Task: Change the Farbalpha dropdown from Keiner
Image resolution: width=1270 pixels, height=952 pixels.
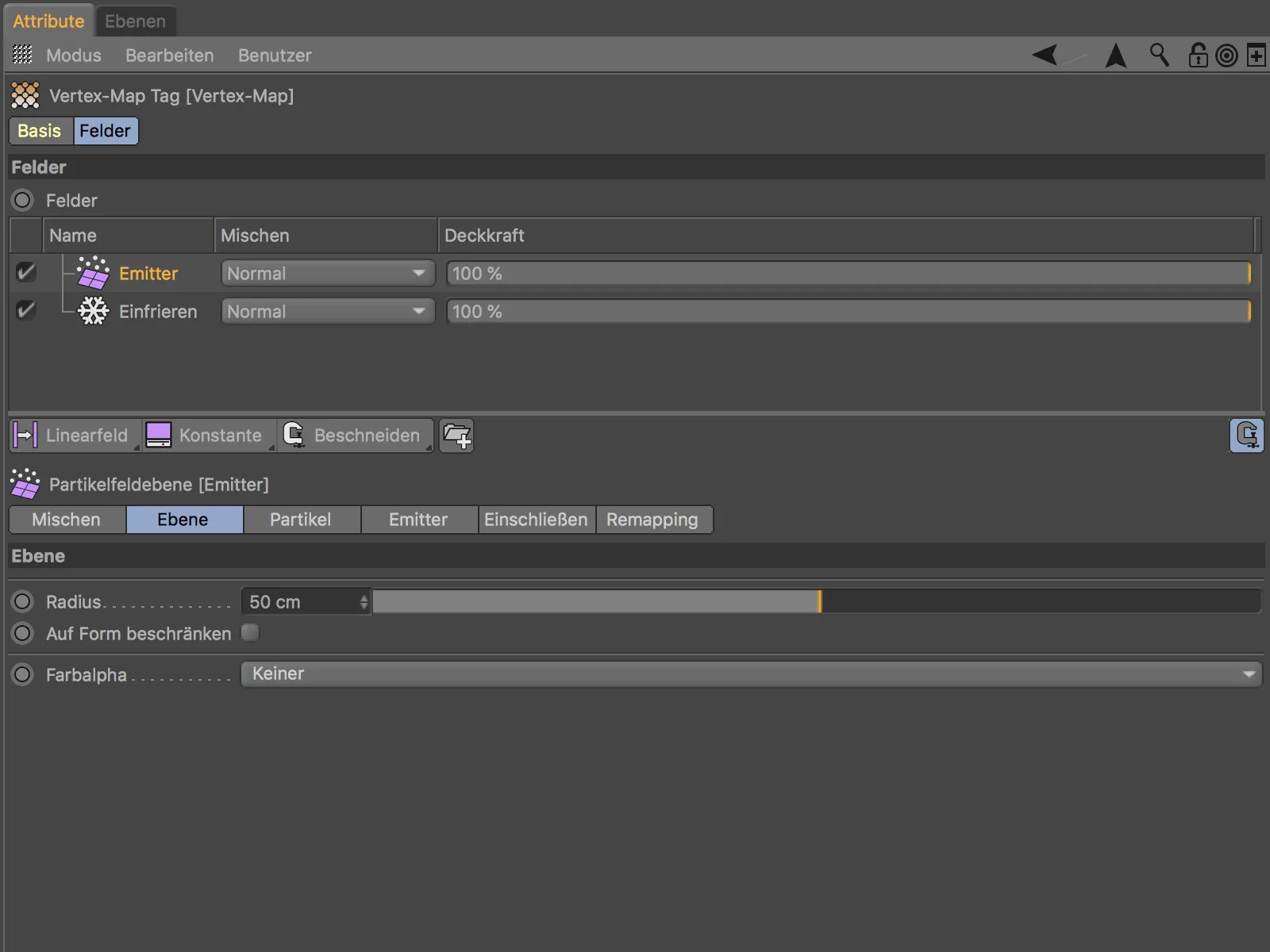Action: [x=751, y=674]
